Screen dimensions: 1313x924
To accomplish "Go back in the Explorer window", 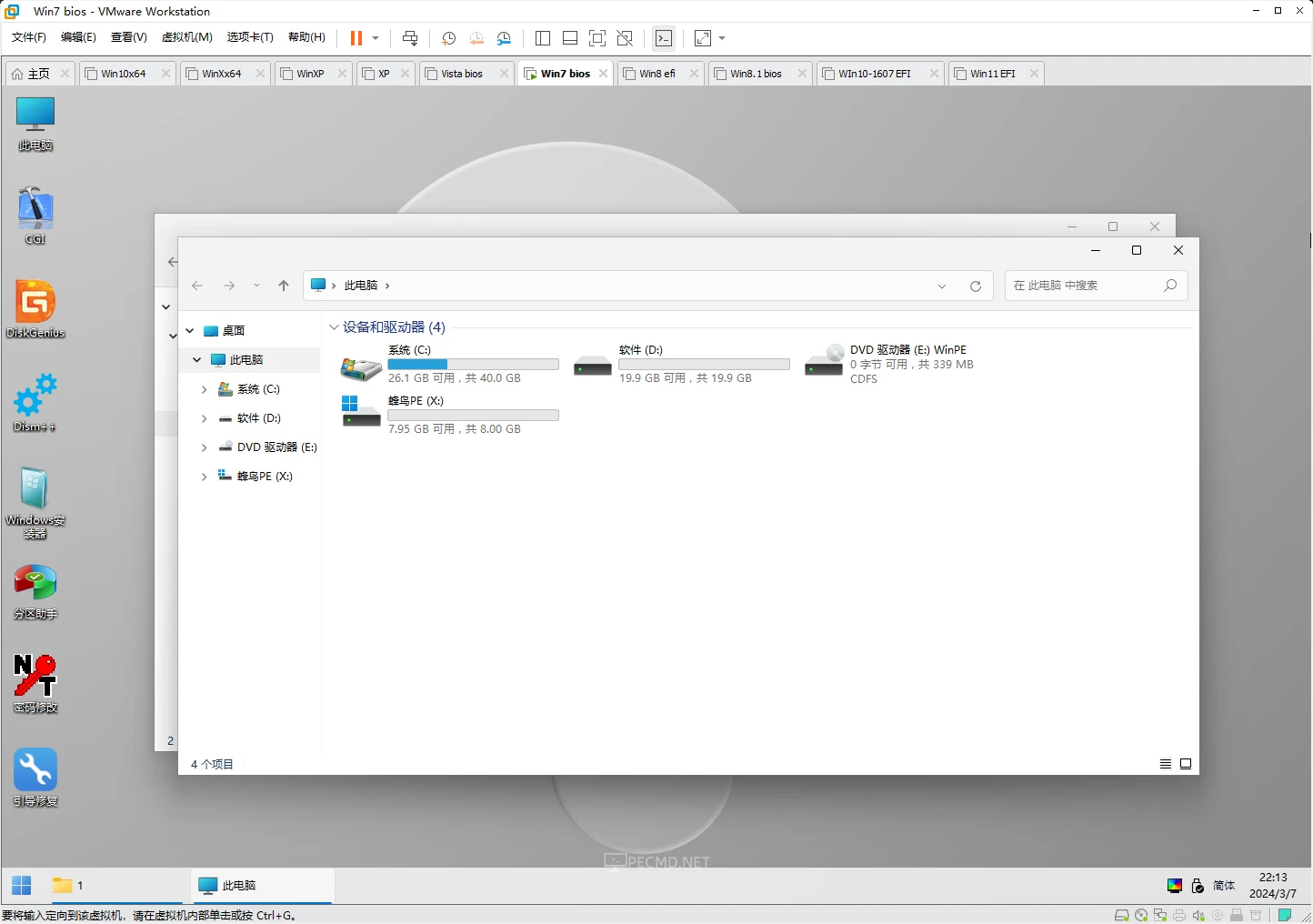I will coord(197,286).
